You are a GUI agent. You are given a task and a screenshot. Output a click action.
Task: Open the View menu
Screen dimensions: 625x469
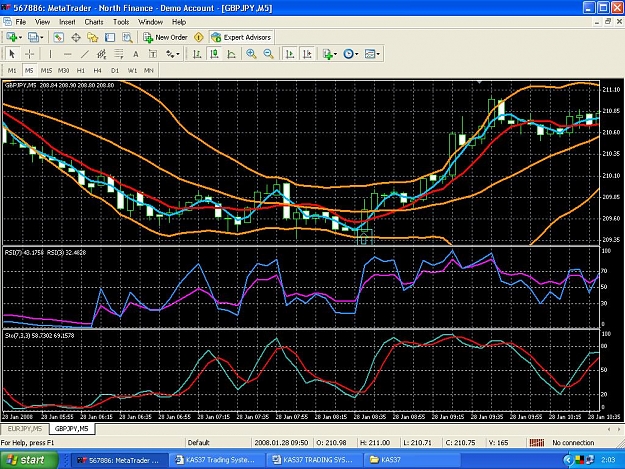tap(42, 22)
